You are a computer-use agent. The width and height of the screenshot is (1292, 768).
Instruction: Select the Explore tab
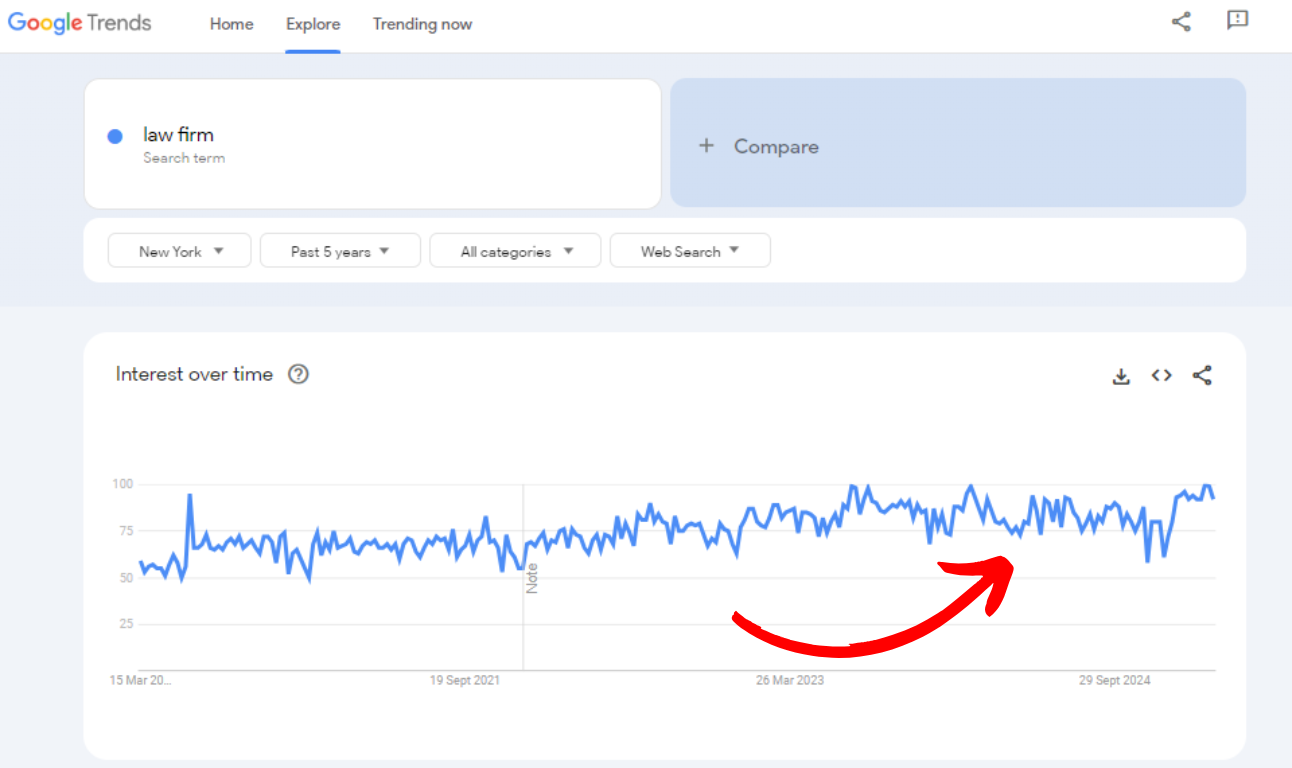[x=313, y=24]
